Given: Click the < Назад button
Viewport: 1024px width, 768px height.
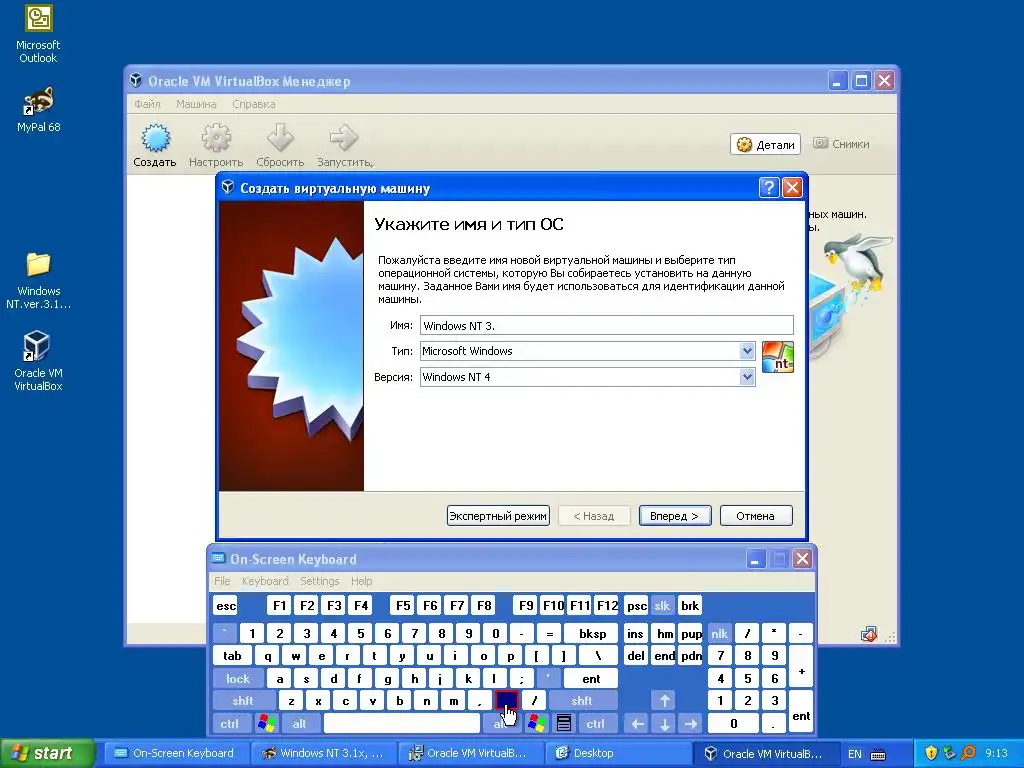Looking at the screenshot, I should (x=594, y=516).
